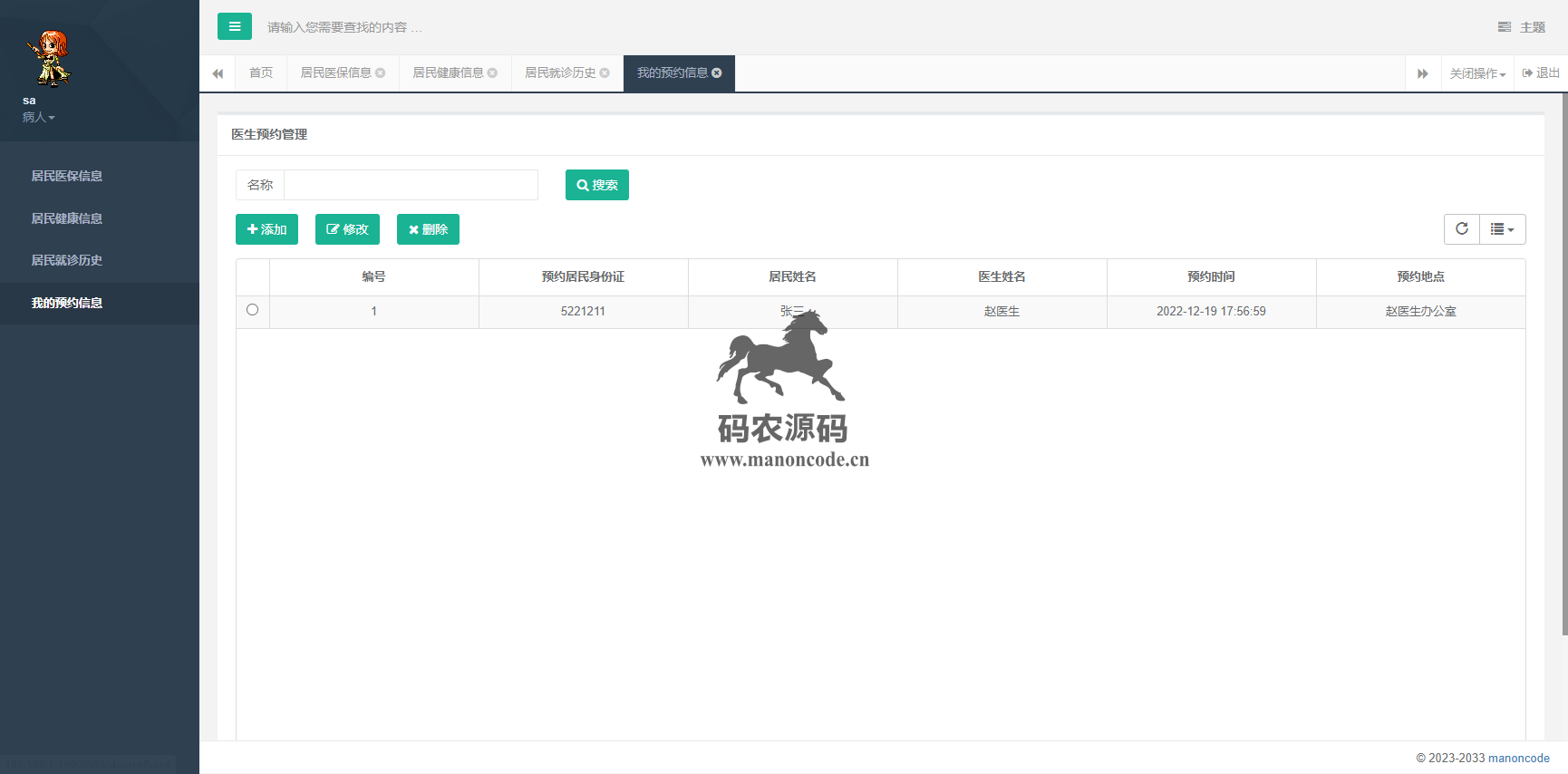This screenshot has width=1568, height=774.
Task: Expand the 病人 user role dropdown
Action: coord(38,117)
